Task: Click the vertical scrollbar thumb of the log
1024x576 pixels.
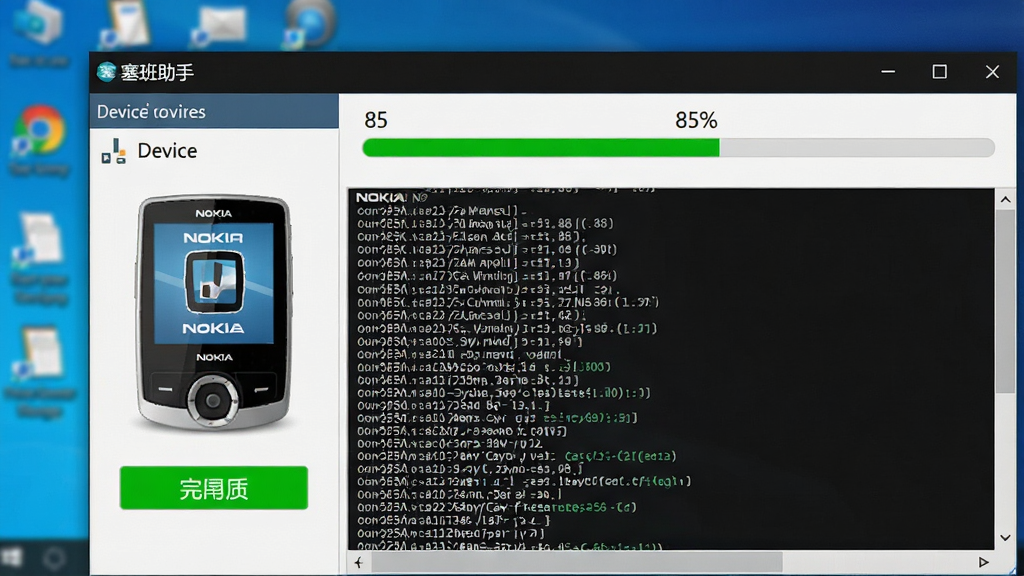Action: (x=1005, y=301)
